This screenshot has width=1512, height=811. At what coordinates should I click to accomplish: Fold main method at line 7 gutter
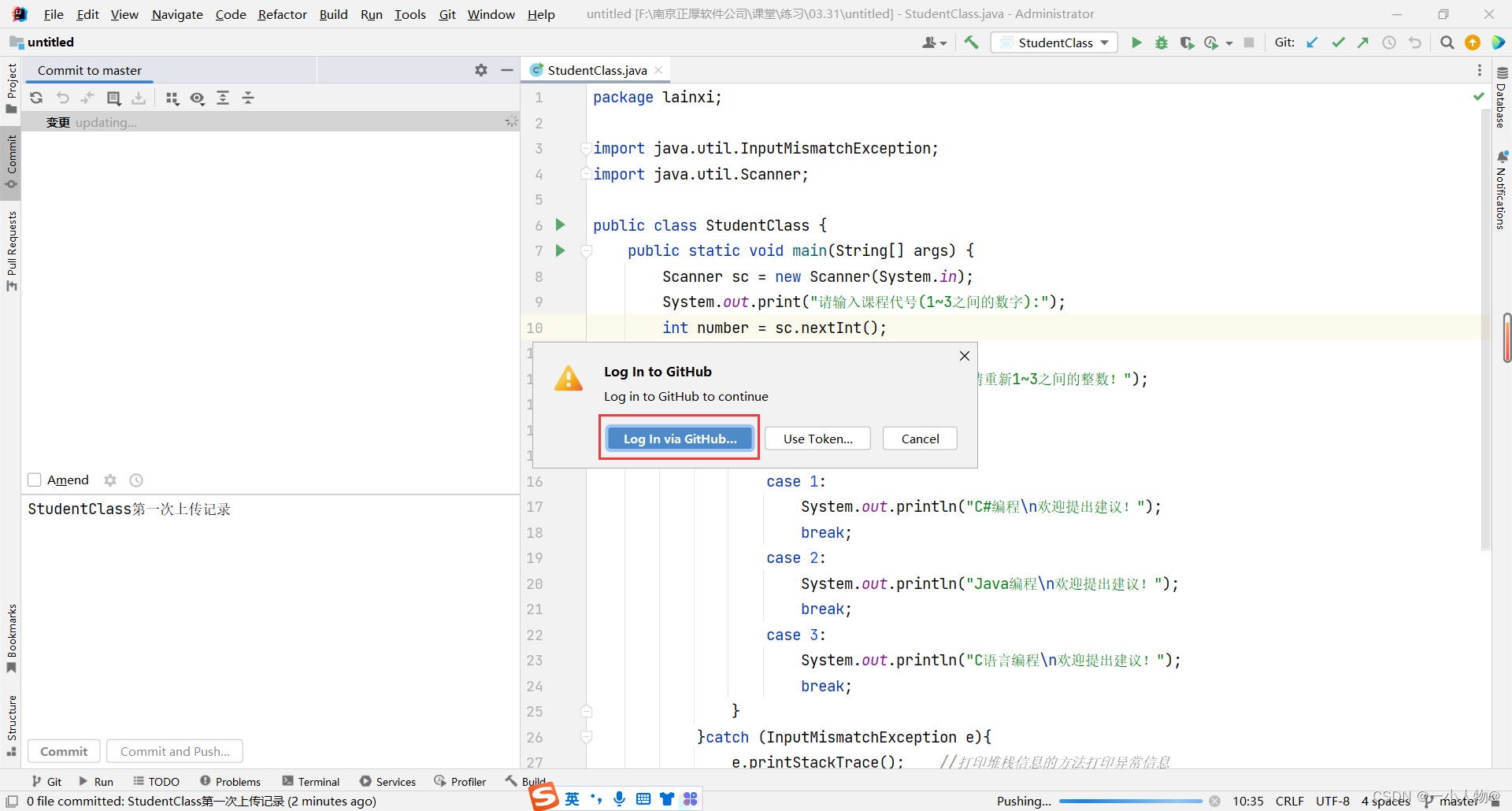tap(586, 250)
